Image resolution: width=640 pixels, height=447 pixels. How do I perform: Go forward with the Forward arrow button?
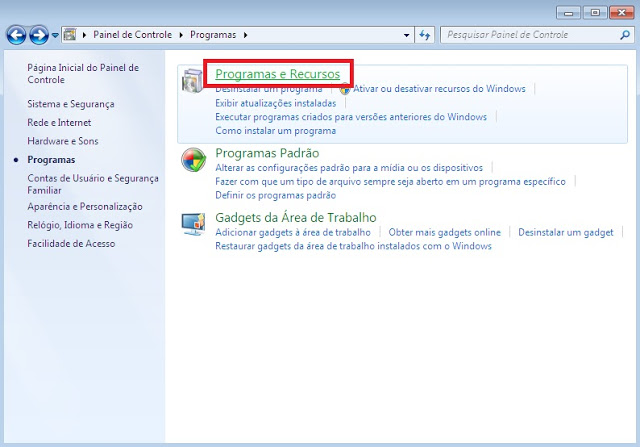(x=39, y=35)
